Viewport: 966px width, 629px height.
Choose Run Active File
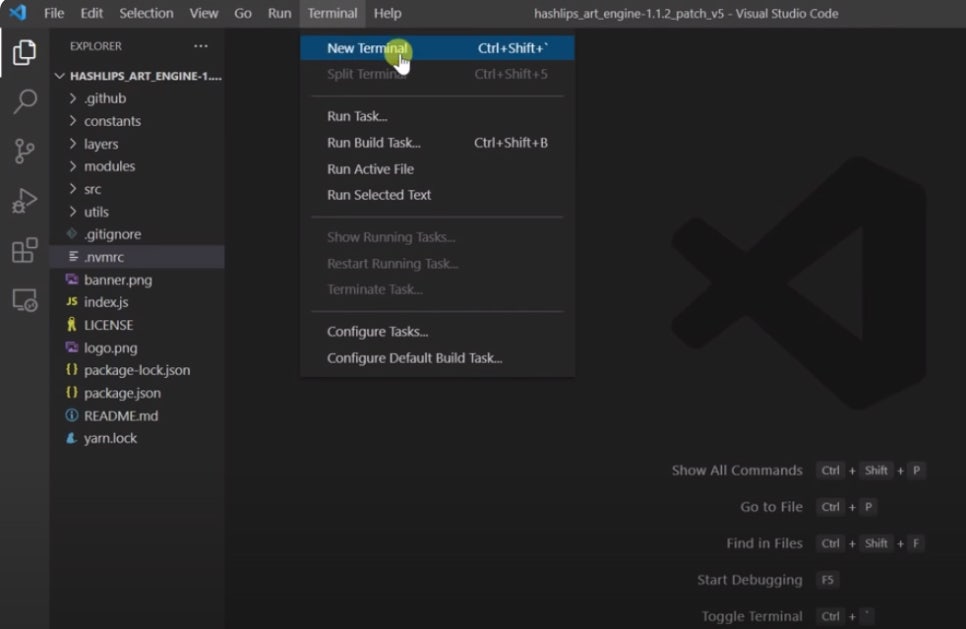(x=437, y=169)
